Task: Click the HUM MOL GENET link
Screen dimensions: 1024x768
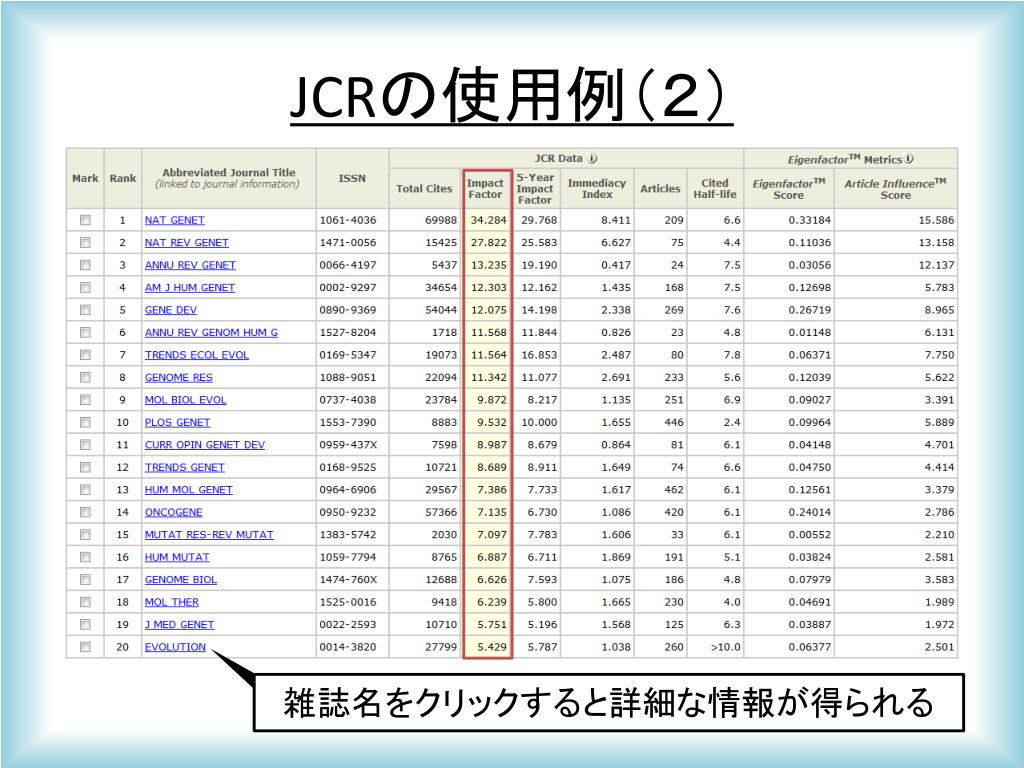Action: (188, 490)
